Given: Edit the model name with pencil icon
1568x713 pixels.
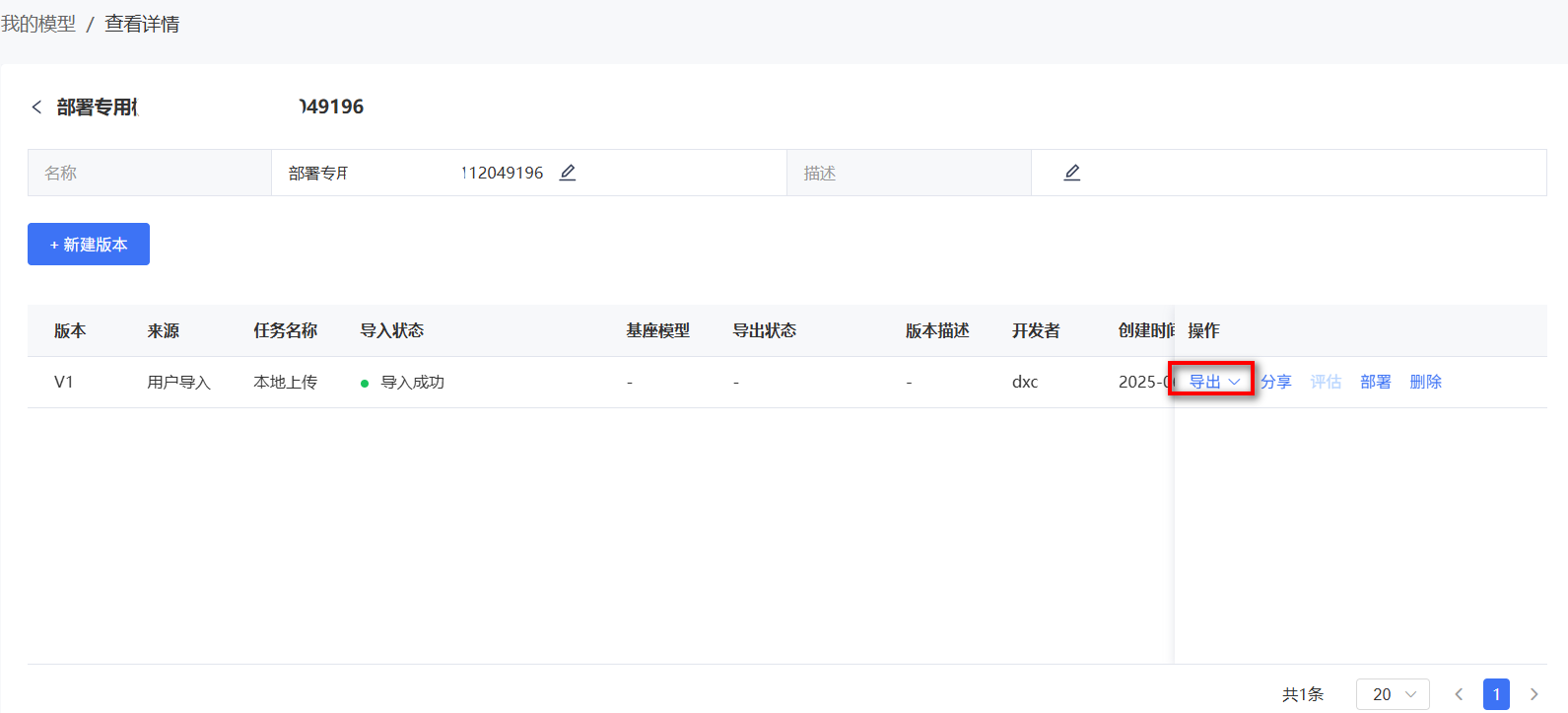Looking at the screenshot, I should (x=568, y=173).
